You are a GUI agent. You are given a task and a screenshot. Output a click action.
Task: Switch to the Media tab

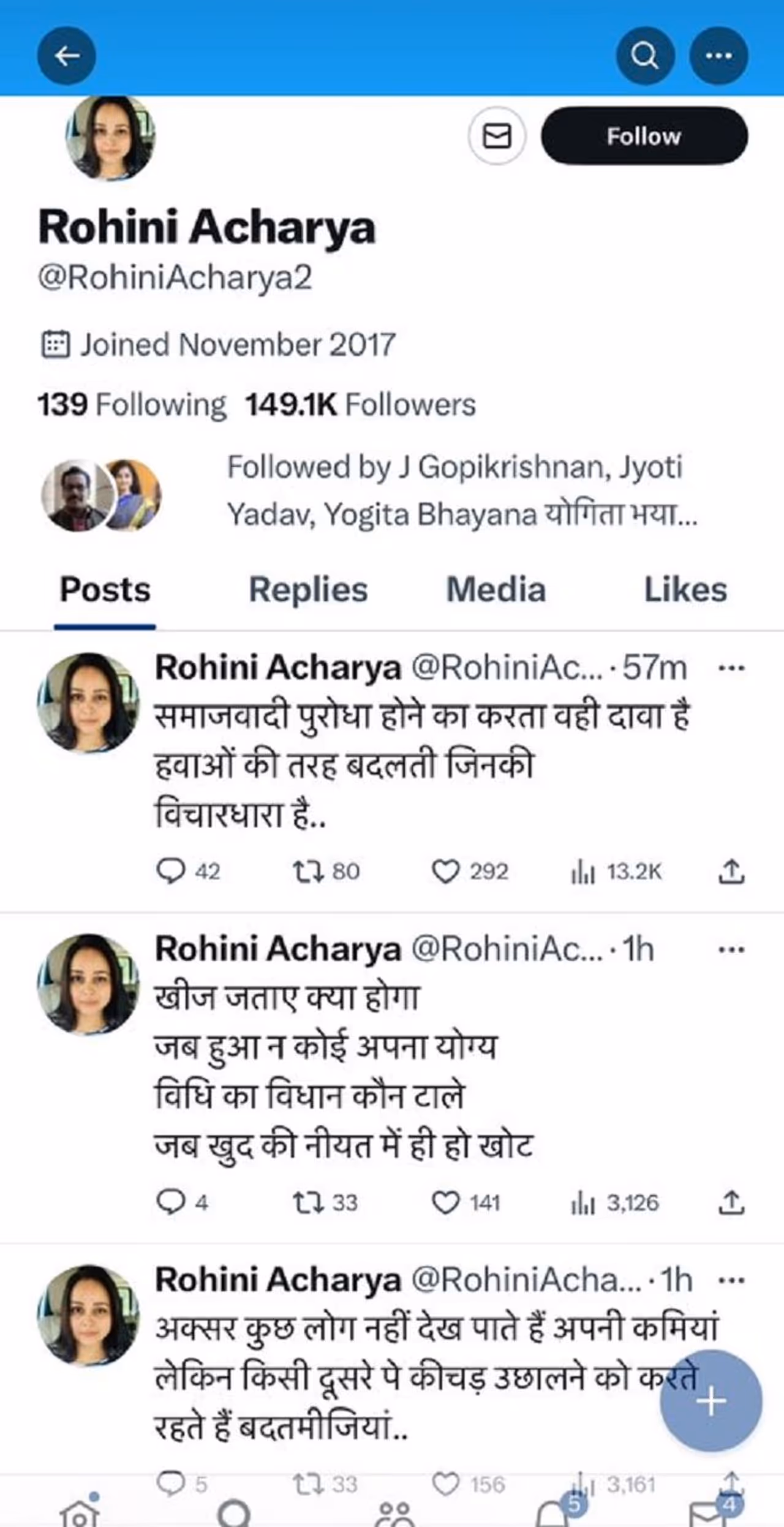coord(496,590)
